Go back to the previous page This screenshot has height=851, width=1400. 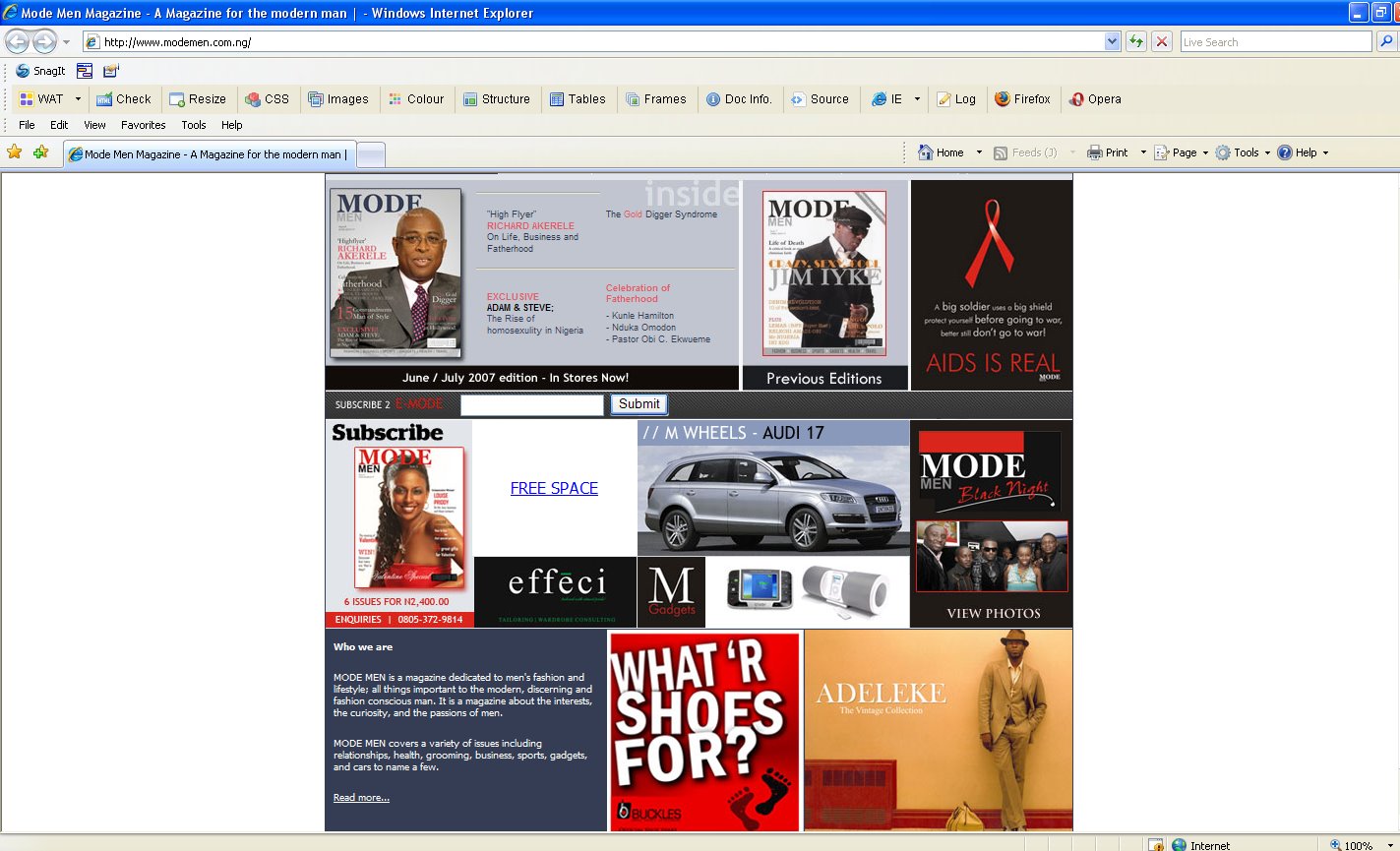(18, 42)
